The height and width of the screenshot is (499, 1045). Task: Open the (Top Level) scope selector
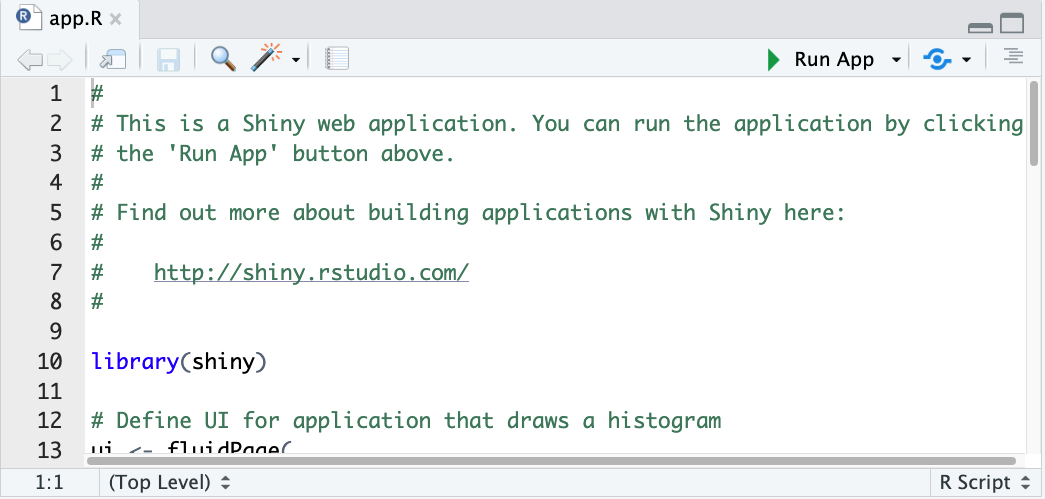click(169, 482)
